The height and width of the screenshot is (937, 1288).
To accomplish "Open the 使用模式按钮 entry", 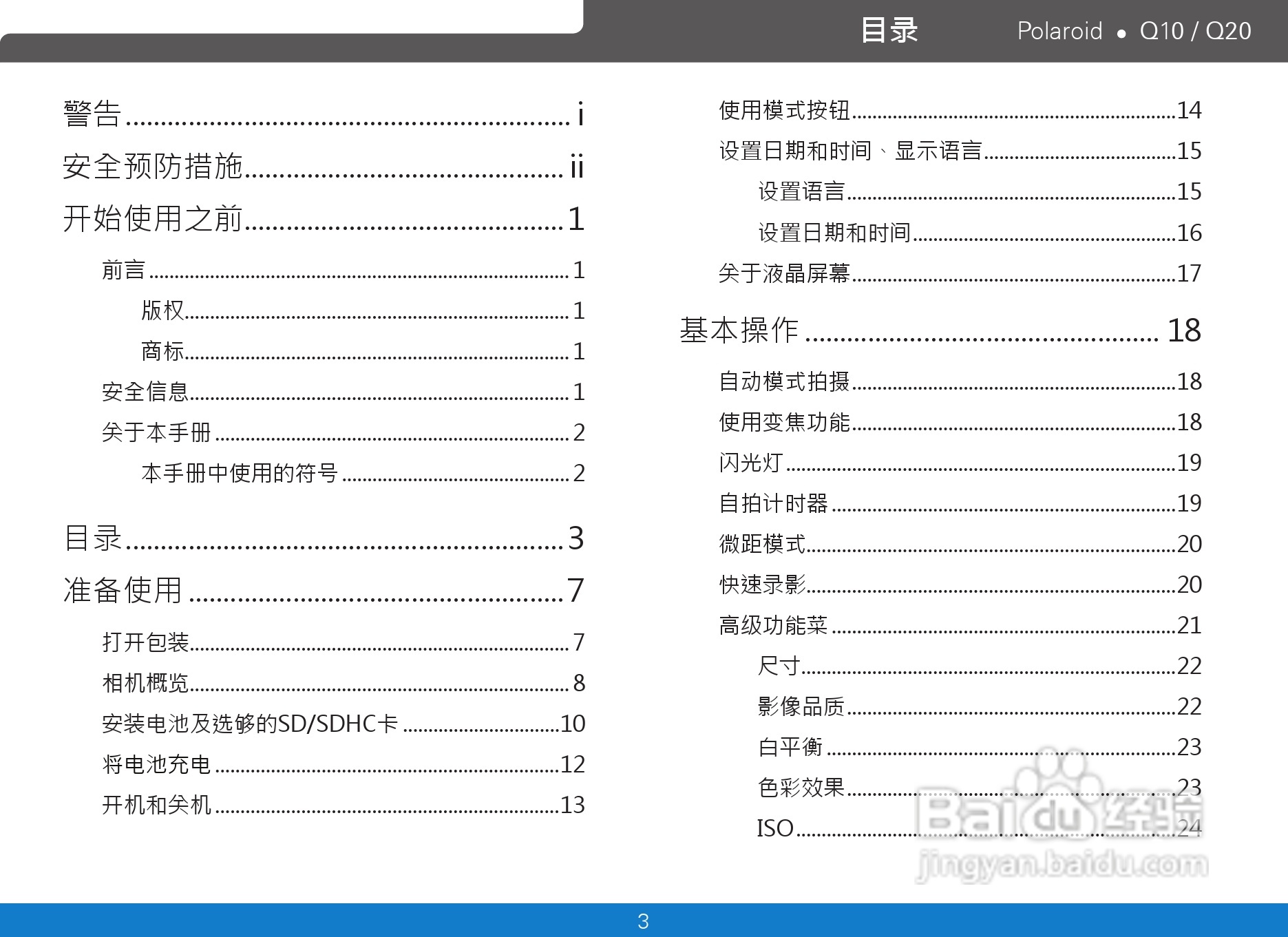I will coord(960,110).
